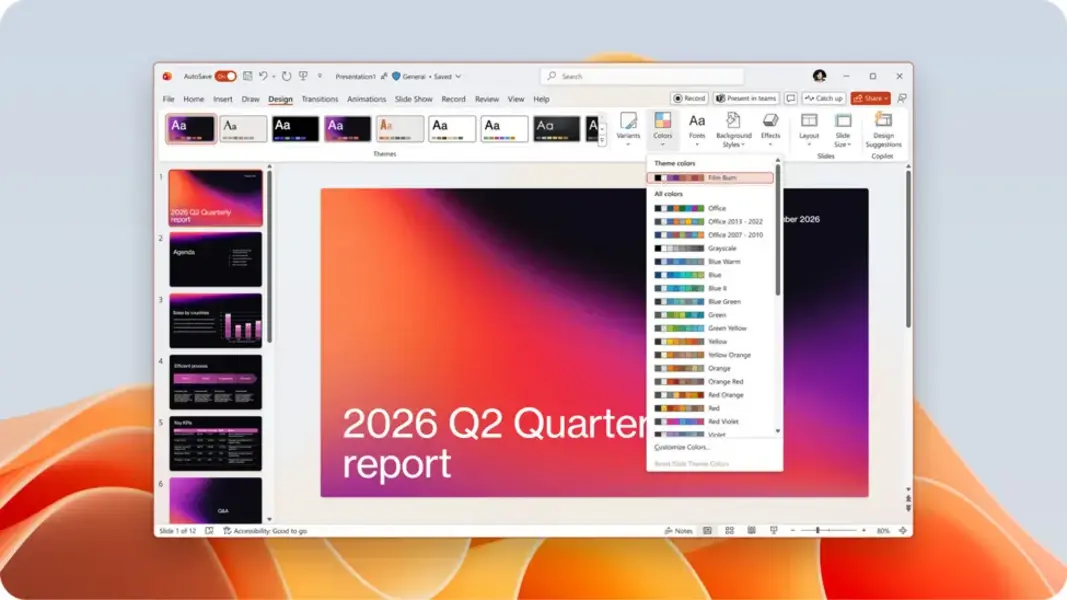Open the Customize Quick Access Toolbar arrow
Image resolution: width=1067 pixels, height=600 pixels.
320,76
